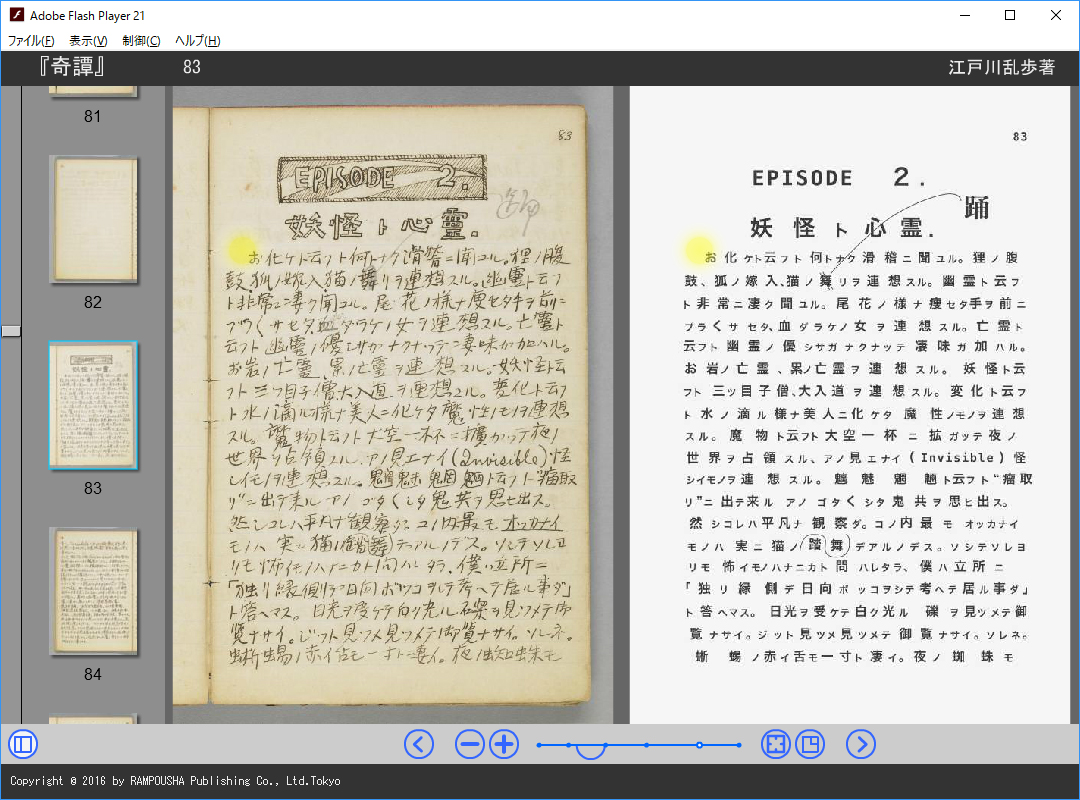Open the 表示(V) menu

pyautogui.click(x=88, y=41)
